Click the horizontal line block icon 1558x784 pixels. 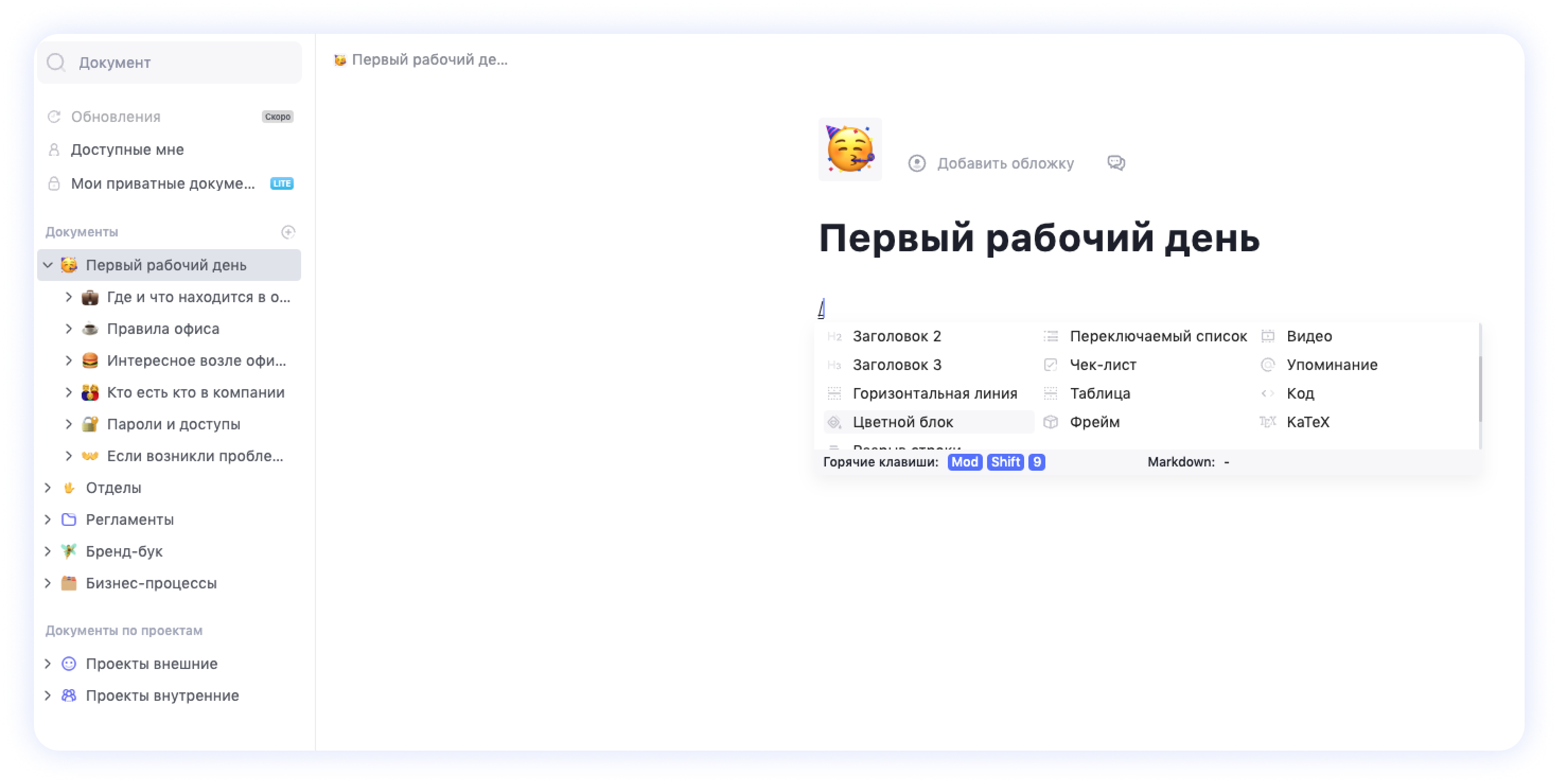(834, 393)
